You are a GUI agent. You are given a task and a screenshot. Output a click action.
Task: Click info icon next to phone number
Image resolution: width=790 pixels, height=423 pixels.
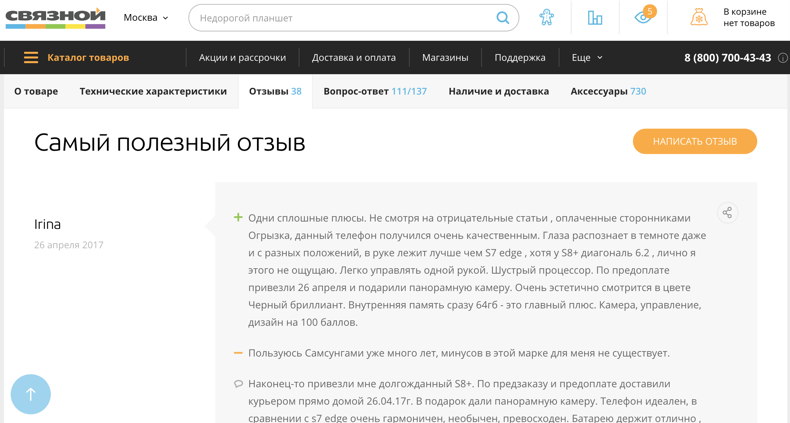[x=782, y=58]
